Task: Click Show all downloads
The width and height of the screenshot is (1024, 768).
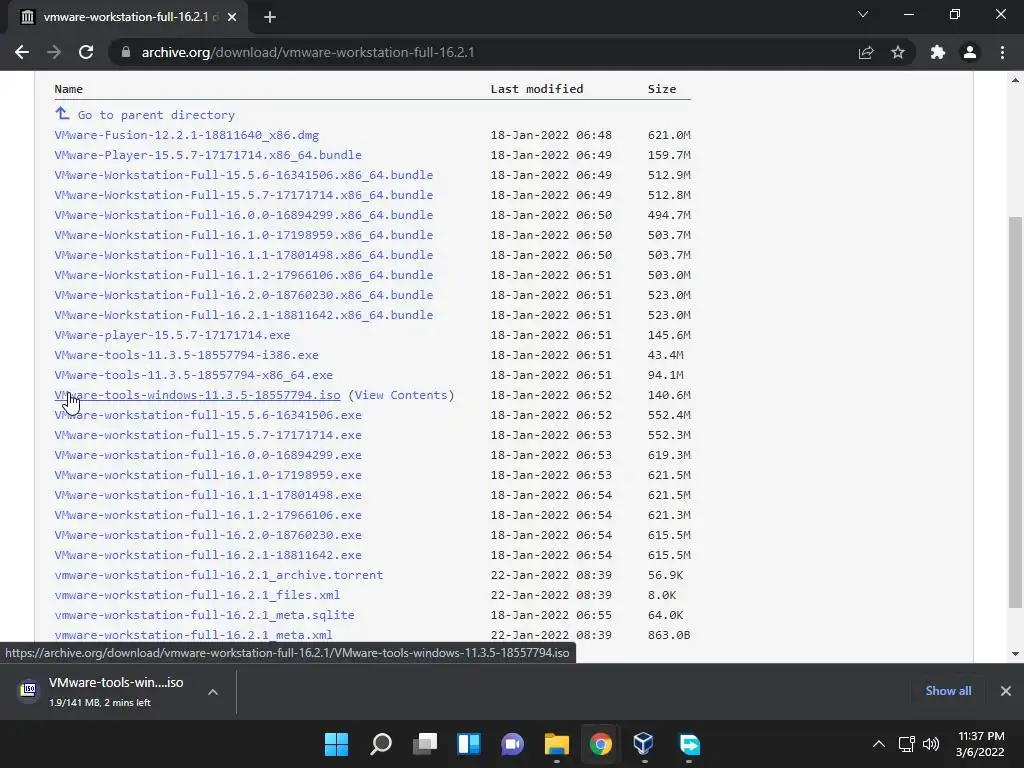Action: [x=948, y=691]
